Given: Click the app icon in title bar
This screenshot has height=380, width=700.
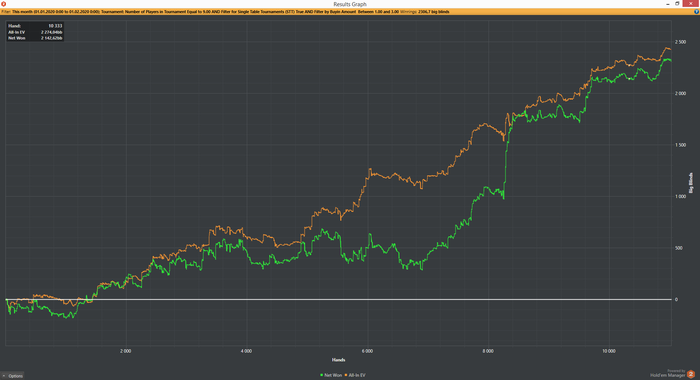Looking at the screenshot, I should click(x=4, y=4).
